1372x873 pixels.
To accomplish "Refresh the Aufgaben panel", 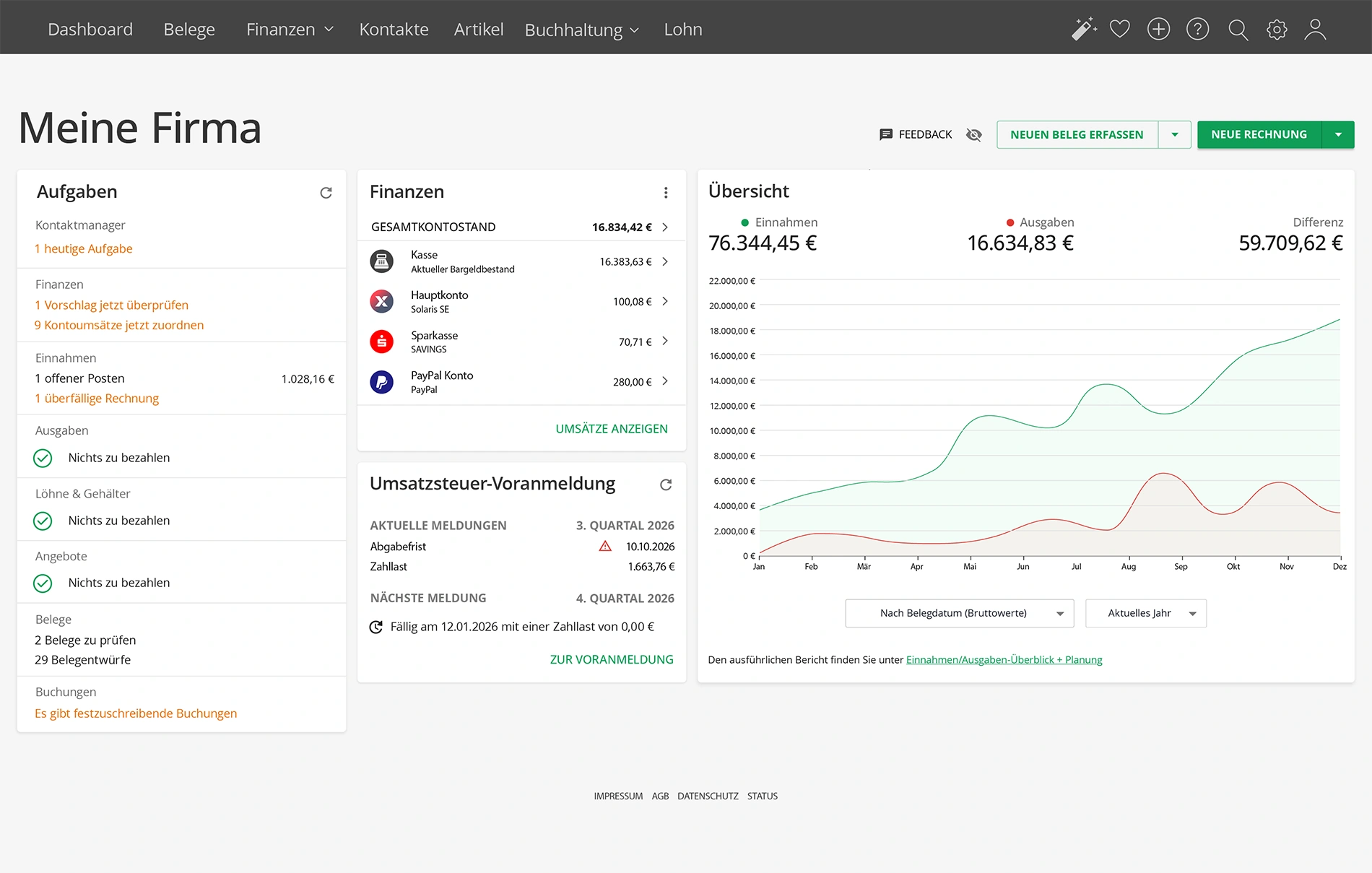I will tap(326, 193).
